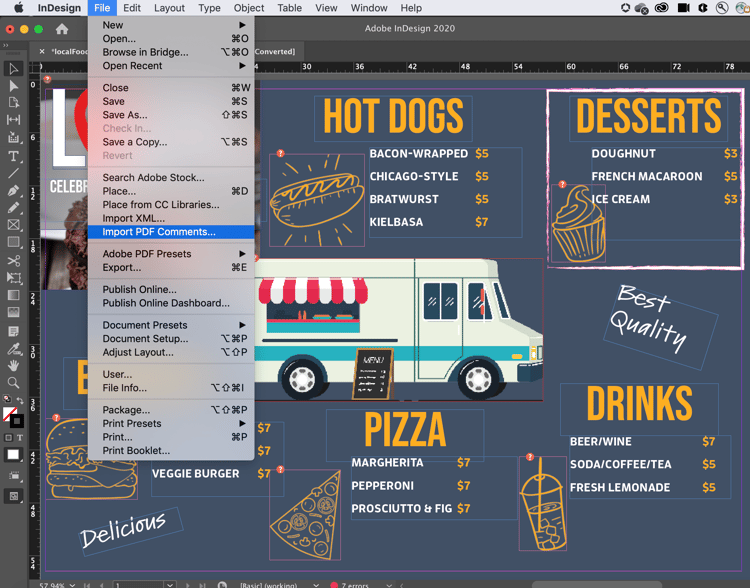The image size is (750, 588).
Task: Choose Import PDF Comments from File menu
Action: 171,232
